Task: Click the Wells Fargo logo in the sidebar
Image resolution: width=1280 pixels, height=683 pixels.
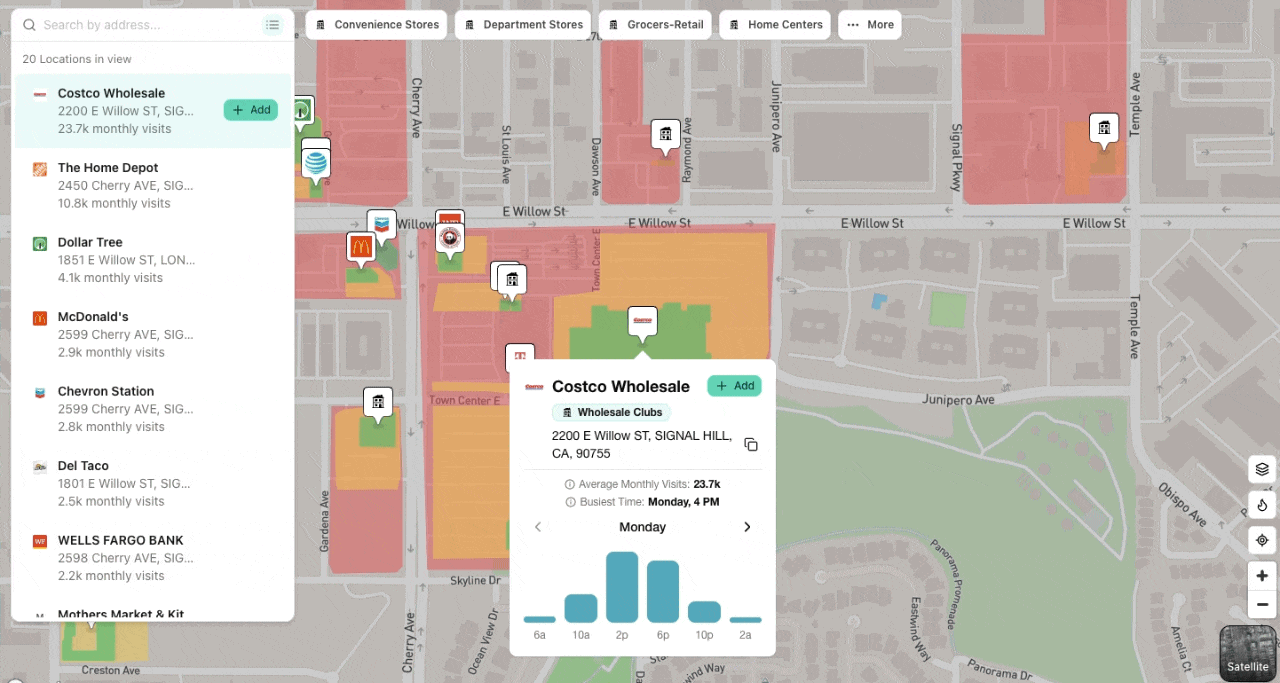Action: coord(40,541)
